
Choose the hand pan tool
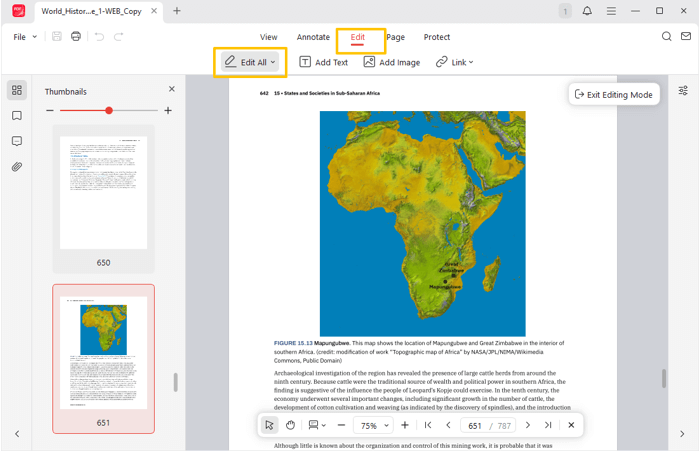[x=291, y=425]
